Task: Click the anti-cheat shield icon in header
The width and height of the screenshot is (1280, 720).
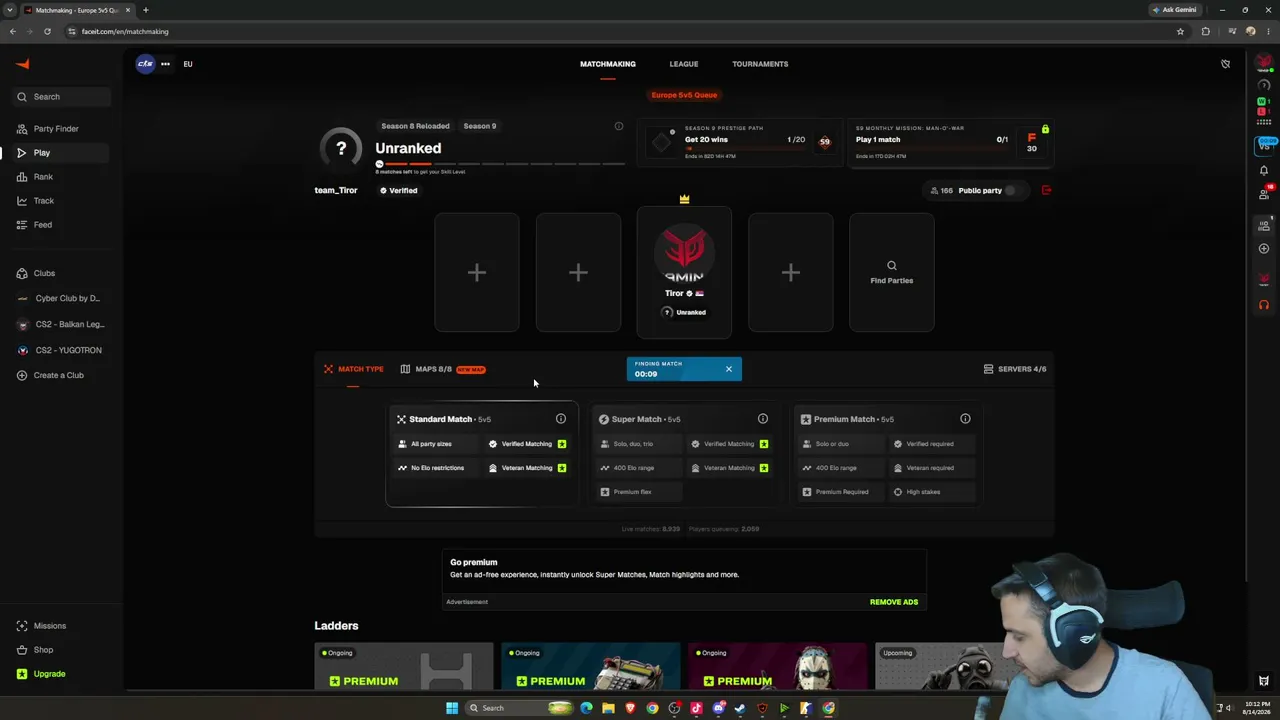Action: click(1225, 64)
